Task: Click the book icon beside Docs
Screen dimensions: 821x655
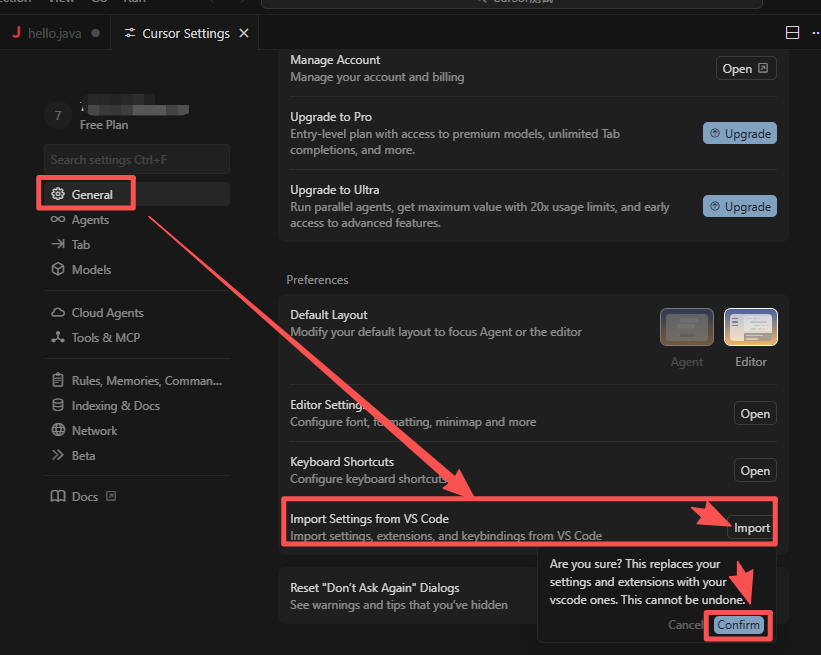Action: pyautogui.click(x=58, y=496)
